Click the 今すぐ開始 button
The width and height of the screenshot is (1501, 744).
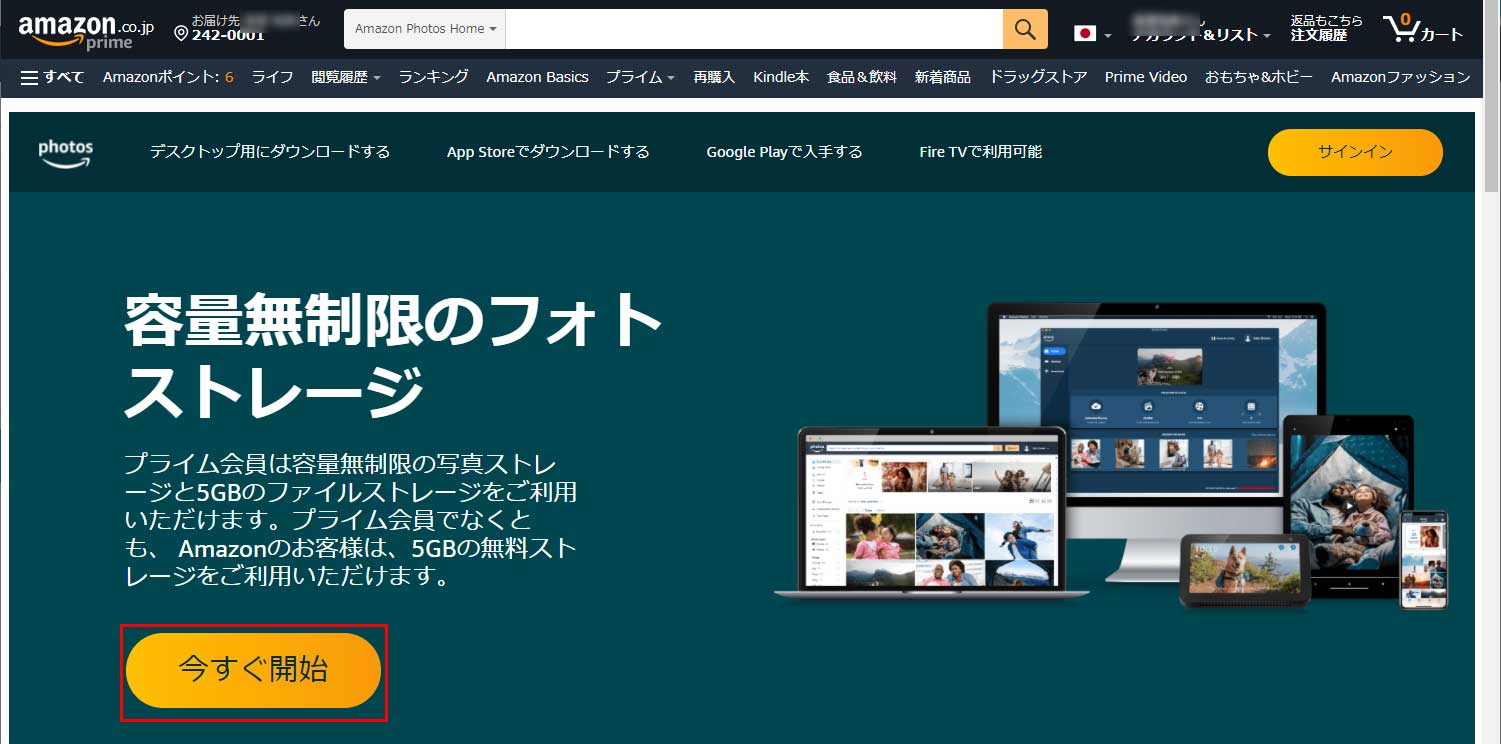pos(253,670)
